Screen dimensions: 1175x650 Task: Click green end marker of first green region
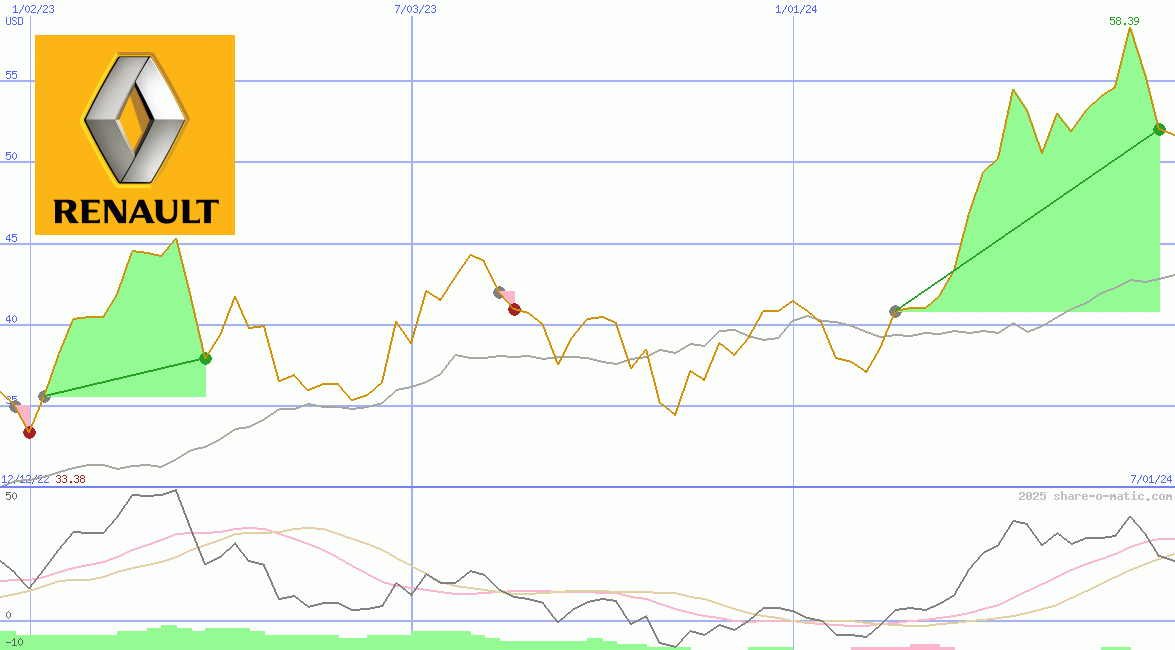point(205,358)
